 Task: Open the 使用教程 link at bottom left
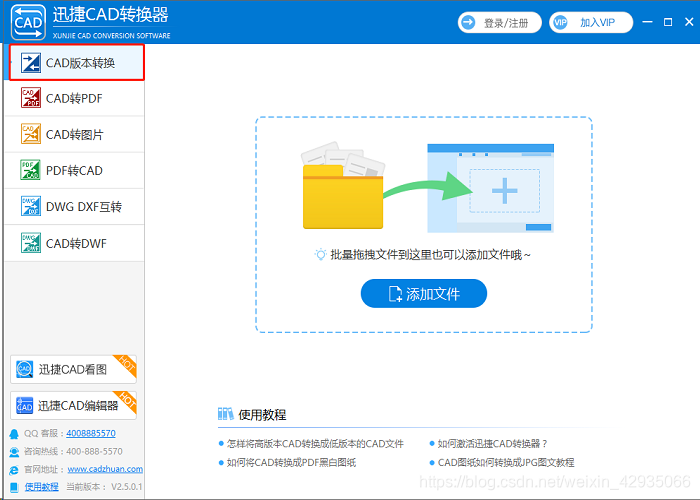click(x=42, y=487)
